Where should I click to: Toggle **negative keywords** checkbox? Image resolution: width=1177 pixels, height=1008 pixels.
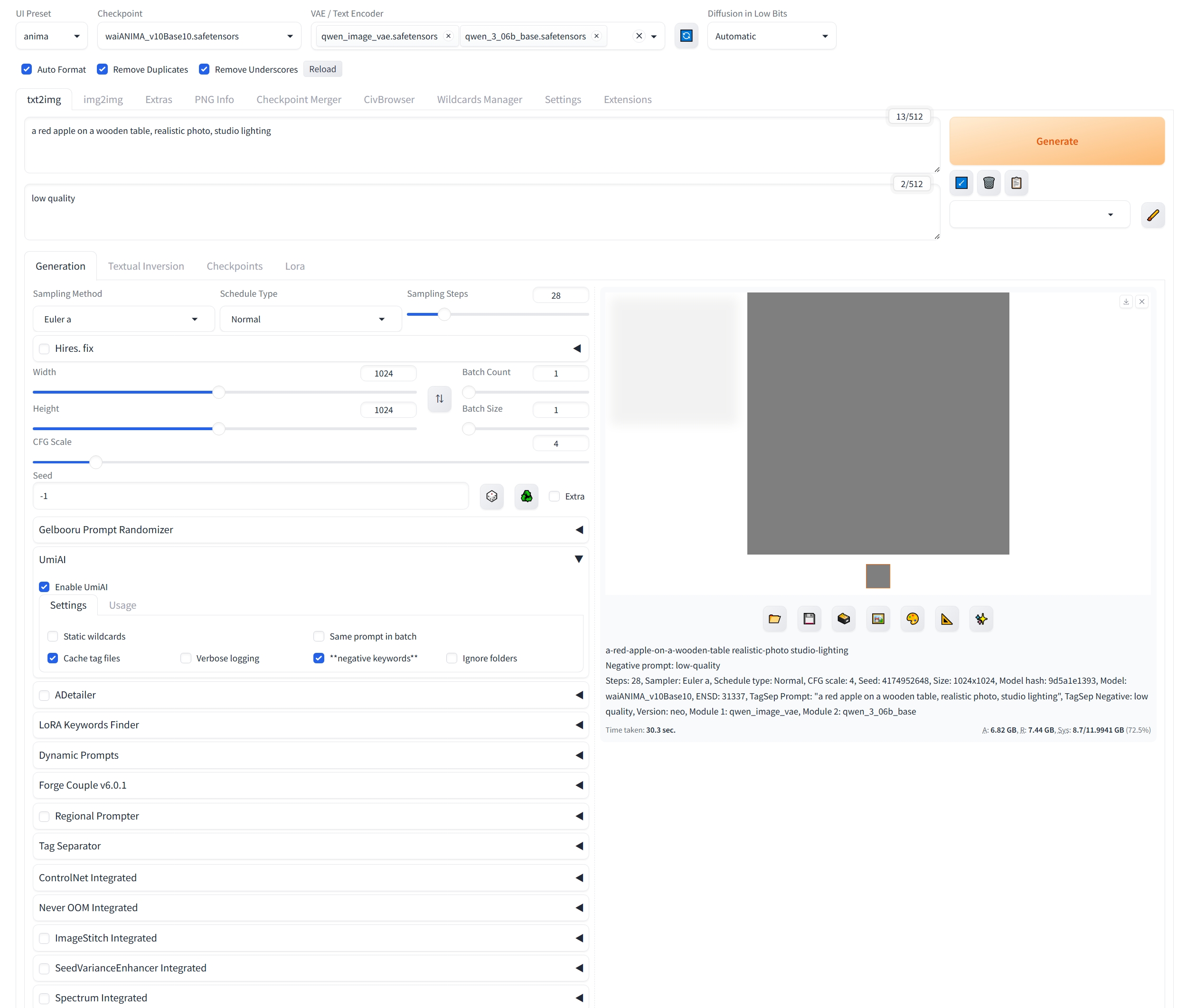(319, 658)
